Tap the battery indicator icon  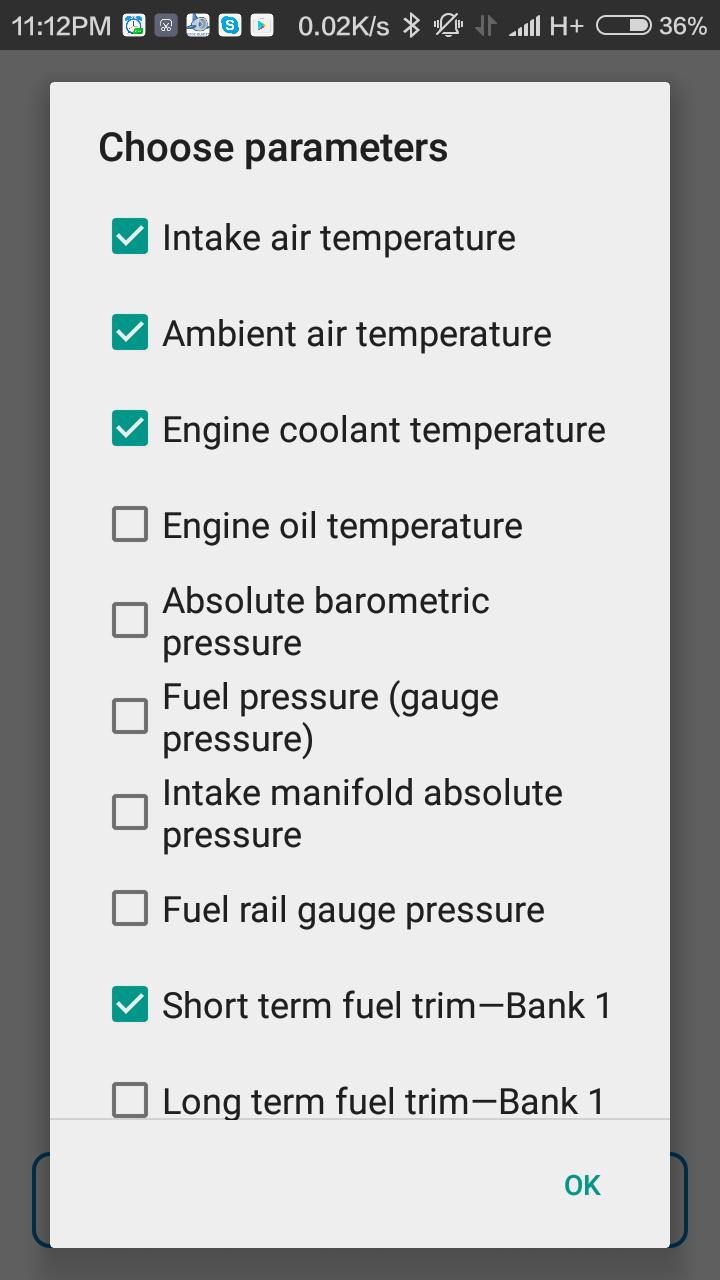click(x=624, y=26)
